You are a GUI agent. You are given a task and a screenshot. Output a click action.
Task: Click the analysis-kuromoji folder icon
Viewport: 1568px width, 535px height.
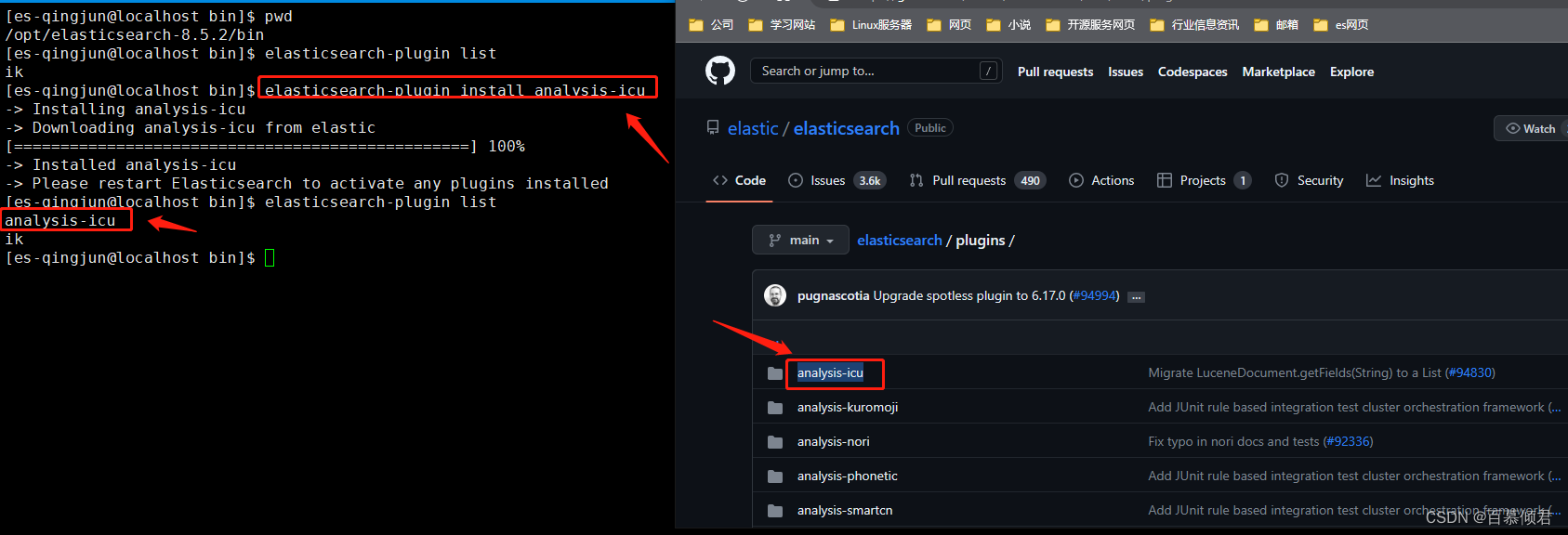[775, 408]
